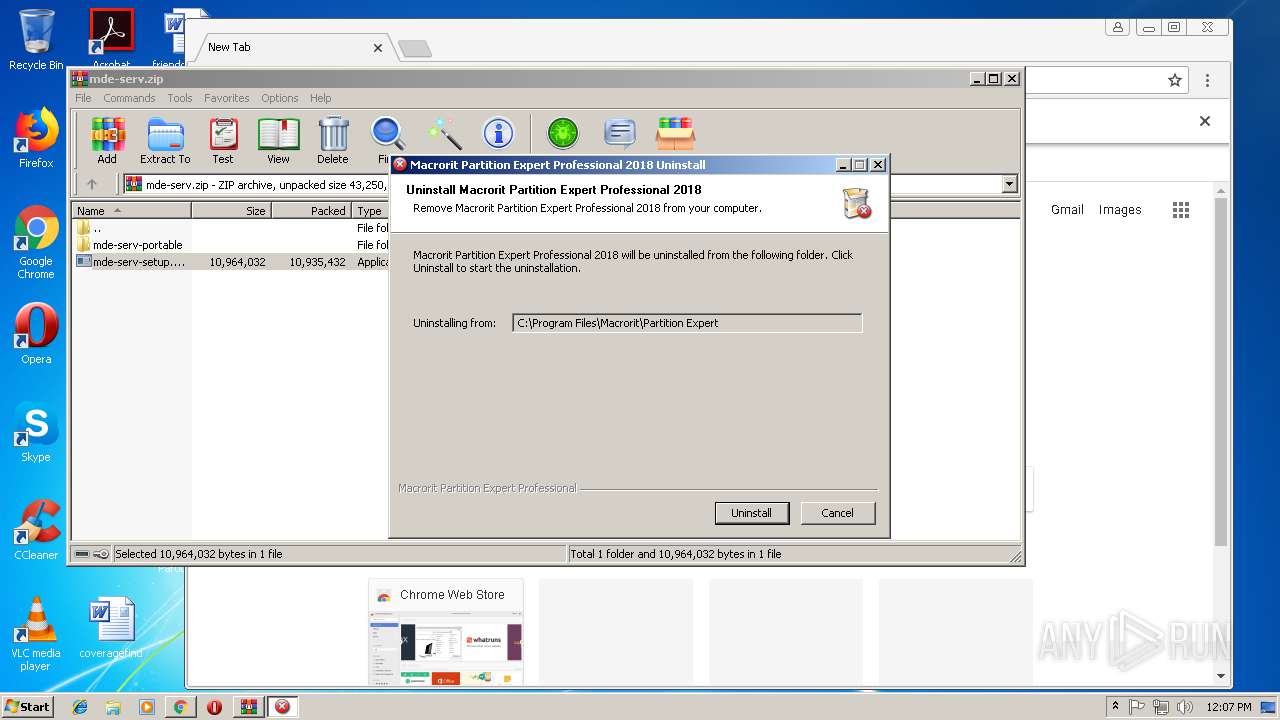Click the SFX colorful boxes icon

675,133
